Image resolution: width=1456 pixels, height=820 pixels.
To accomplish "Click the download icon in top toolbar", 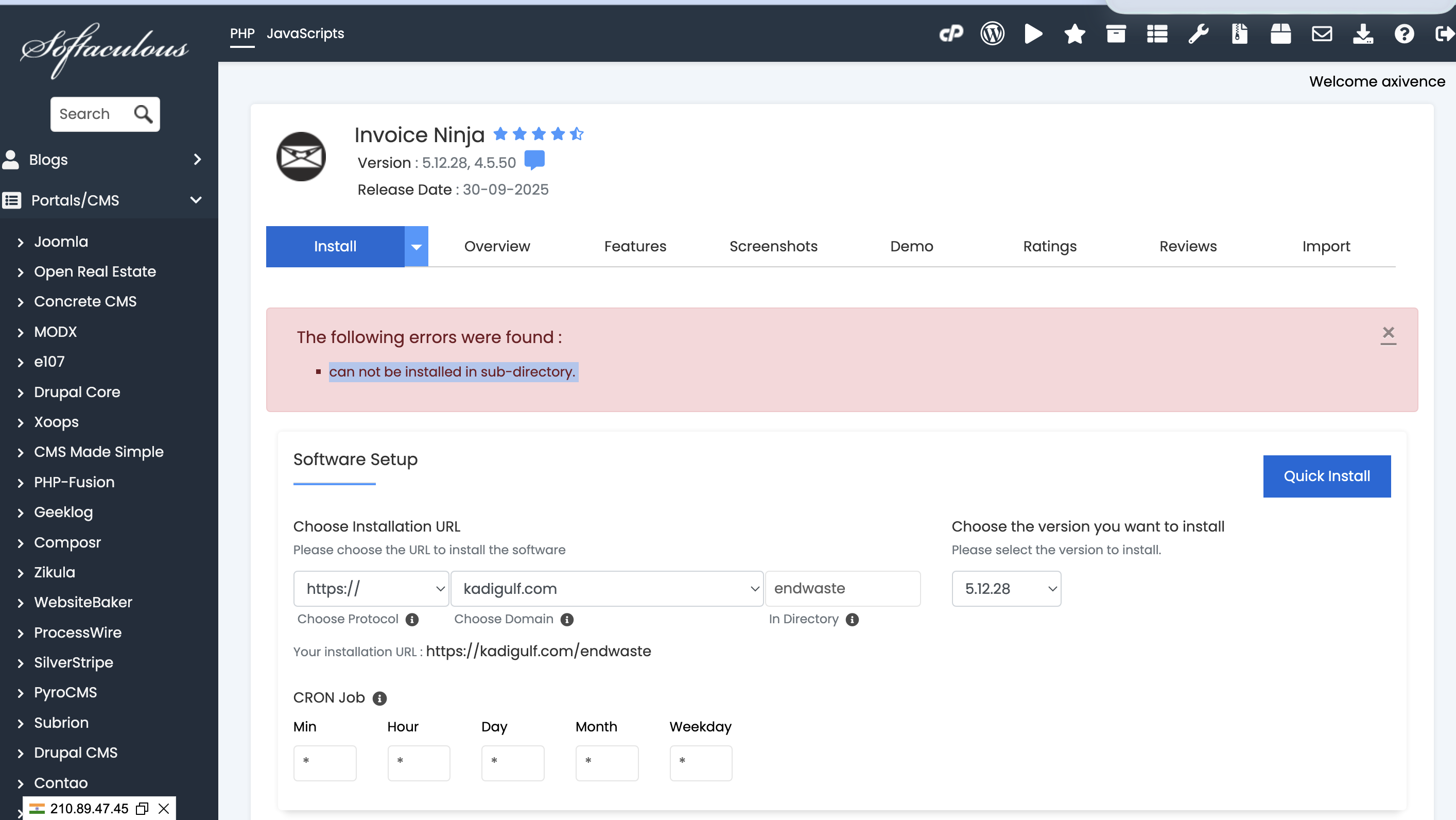I will [x=1363, y=34].
